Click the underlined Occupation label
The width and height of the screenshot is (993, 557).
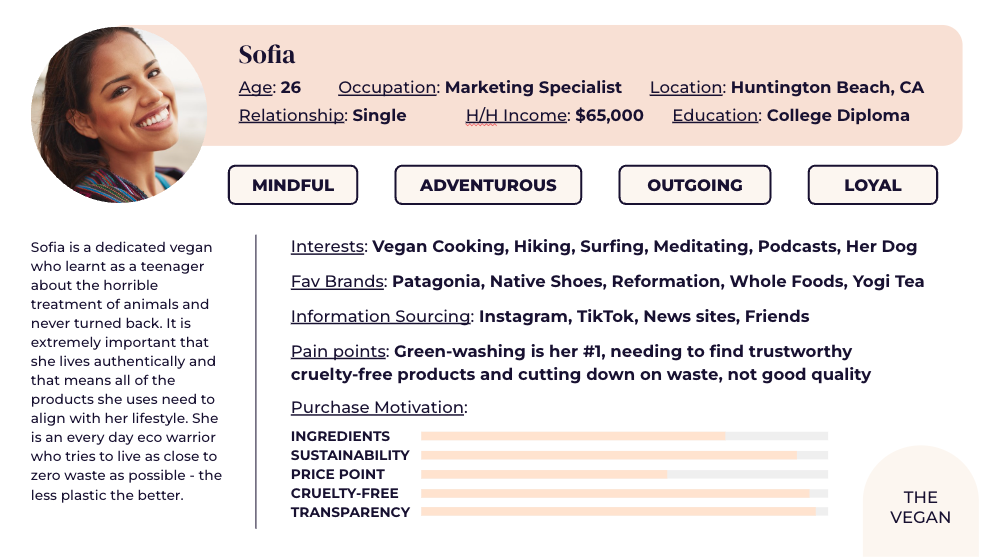pyautogui.click(x=387, y=88)
